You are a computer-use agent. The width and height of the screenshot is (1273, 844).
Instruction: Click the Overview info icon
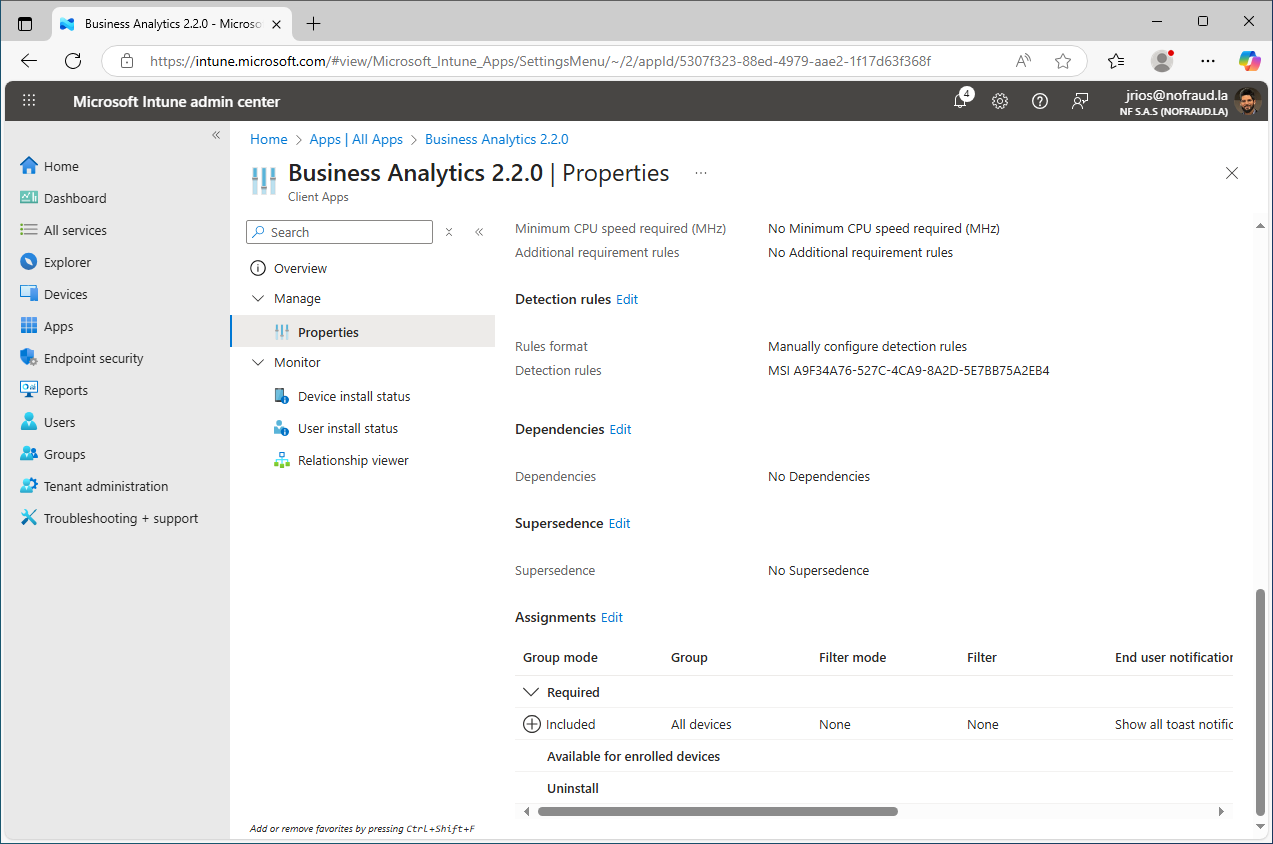click(x=258, y=268)
